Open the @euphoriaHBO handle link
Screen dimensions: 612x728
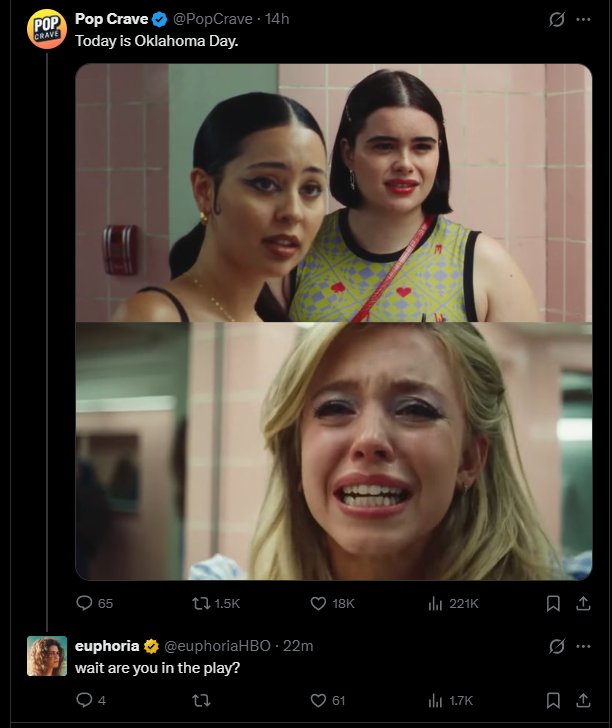(217, 646)
